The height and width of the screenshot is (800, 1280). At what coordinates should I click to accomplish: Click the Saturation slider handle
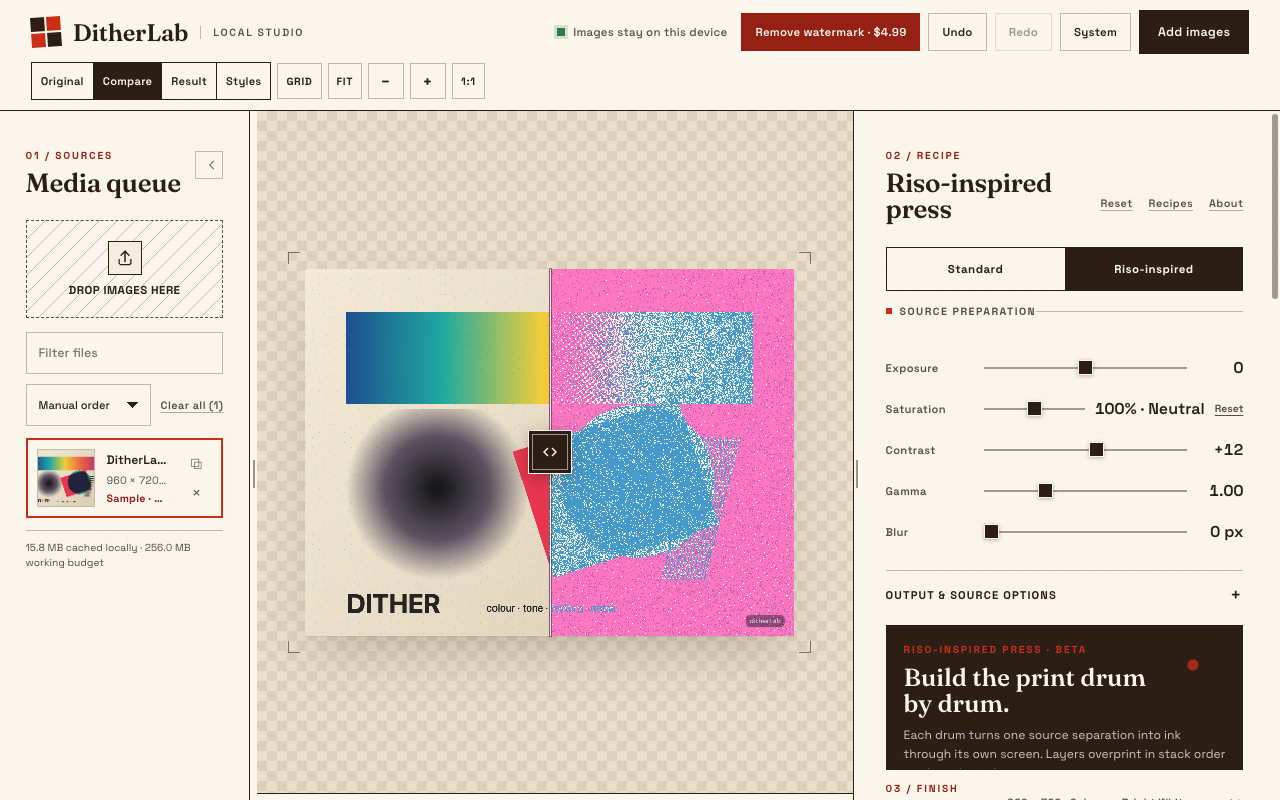[x=1035, y=409]
